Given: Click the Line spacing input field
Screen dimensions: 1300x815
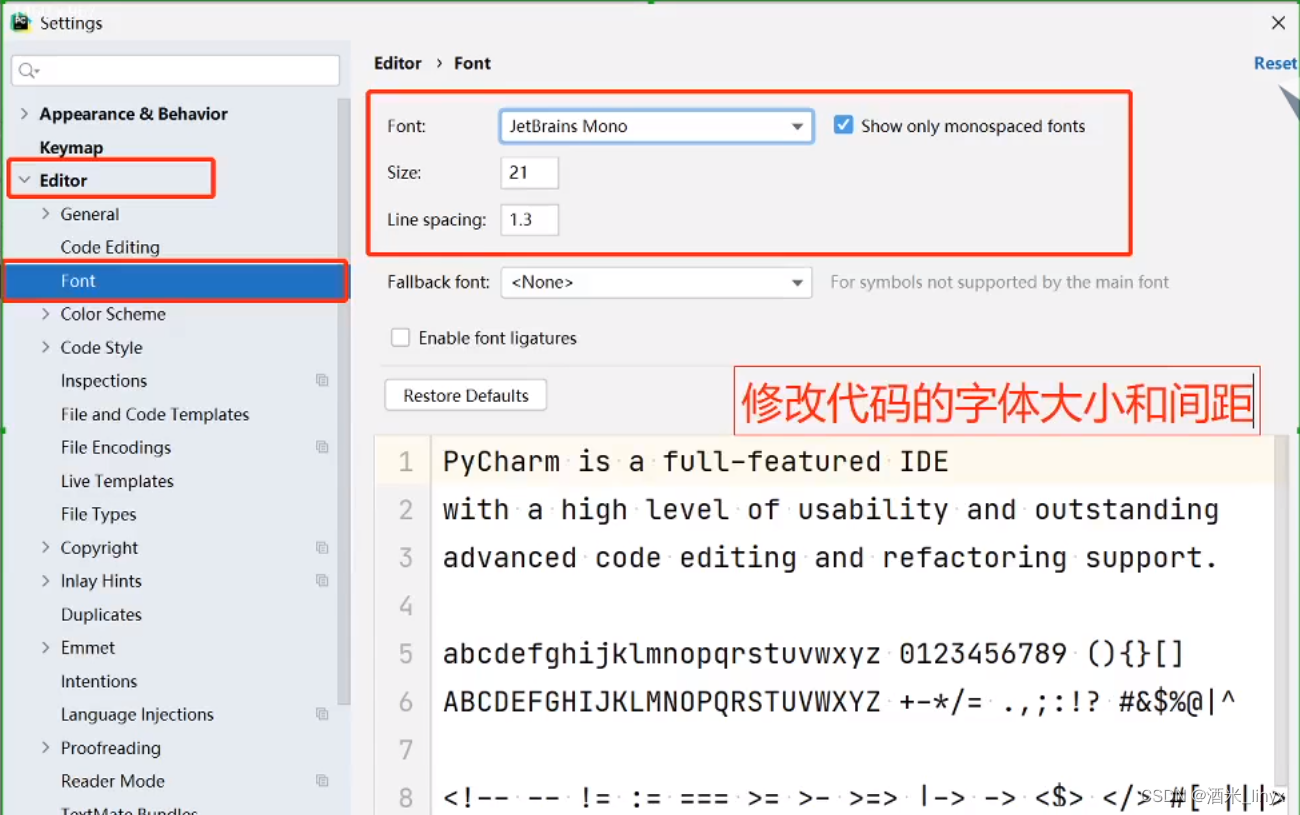Looking at the screenshot, I should [529, 220].
